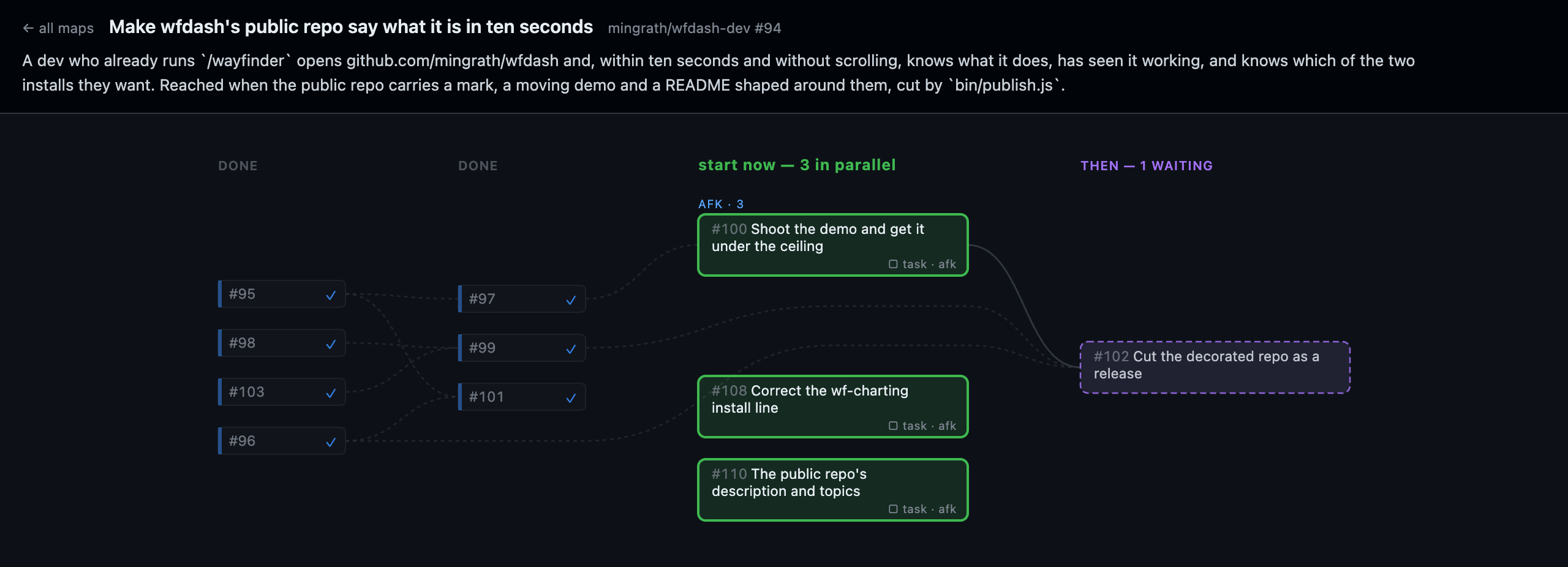Open card #100 Shoot the demo
The width and height of the screenshot is (1568, 567).
833,245
